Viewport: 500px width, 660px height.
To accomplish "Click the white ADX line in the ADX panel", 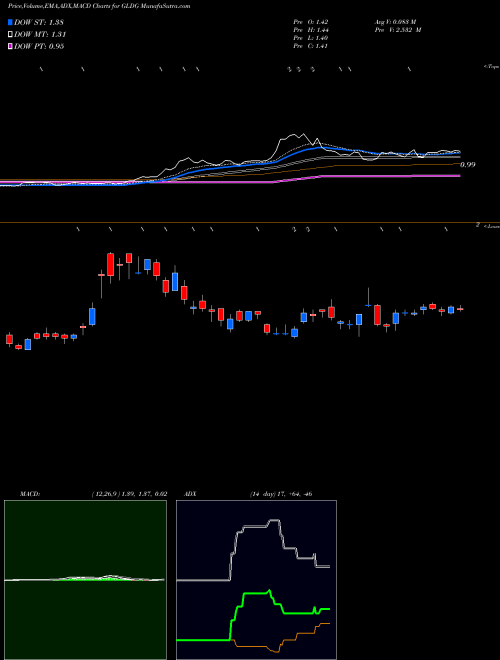I will coord(255,526).
